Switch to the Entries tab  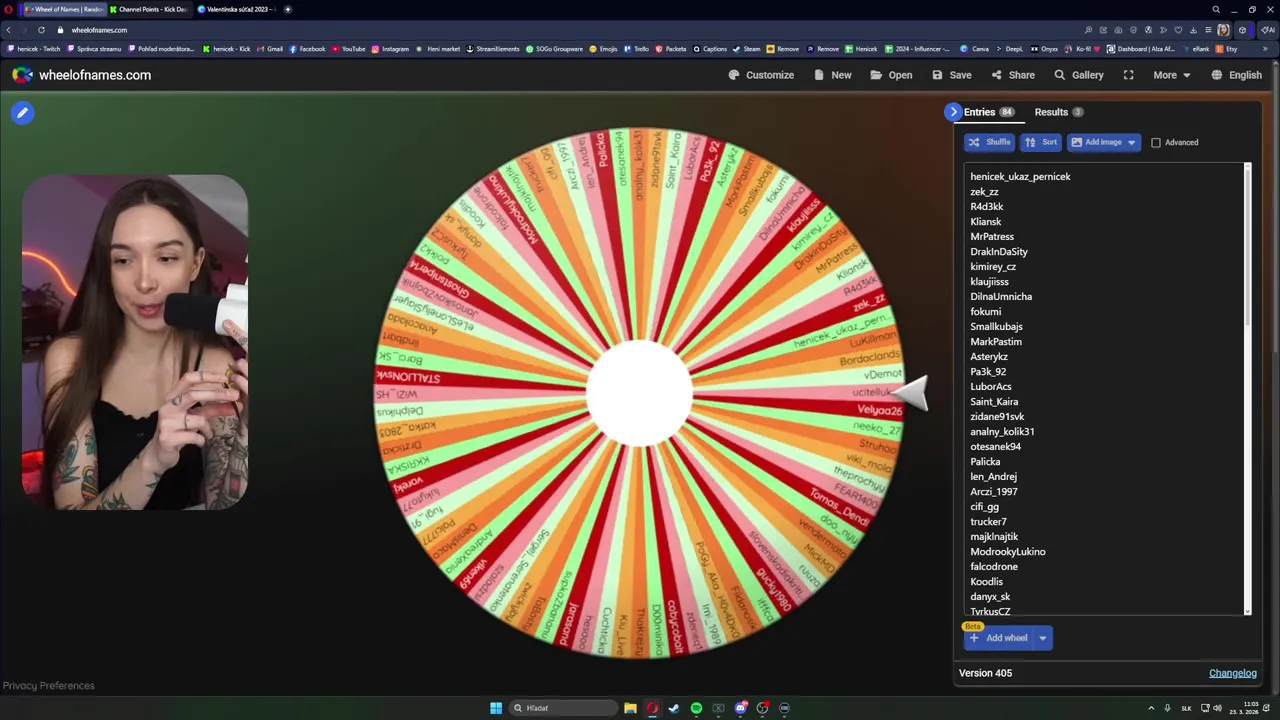click(x=988, y=112)
